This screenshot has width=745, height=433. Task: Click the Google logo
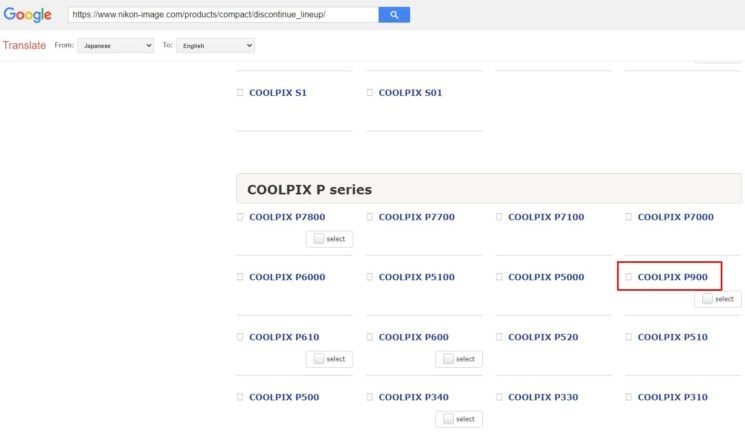[x=27, y=15]
